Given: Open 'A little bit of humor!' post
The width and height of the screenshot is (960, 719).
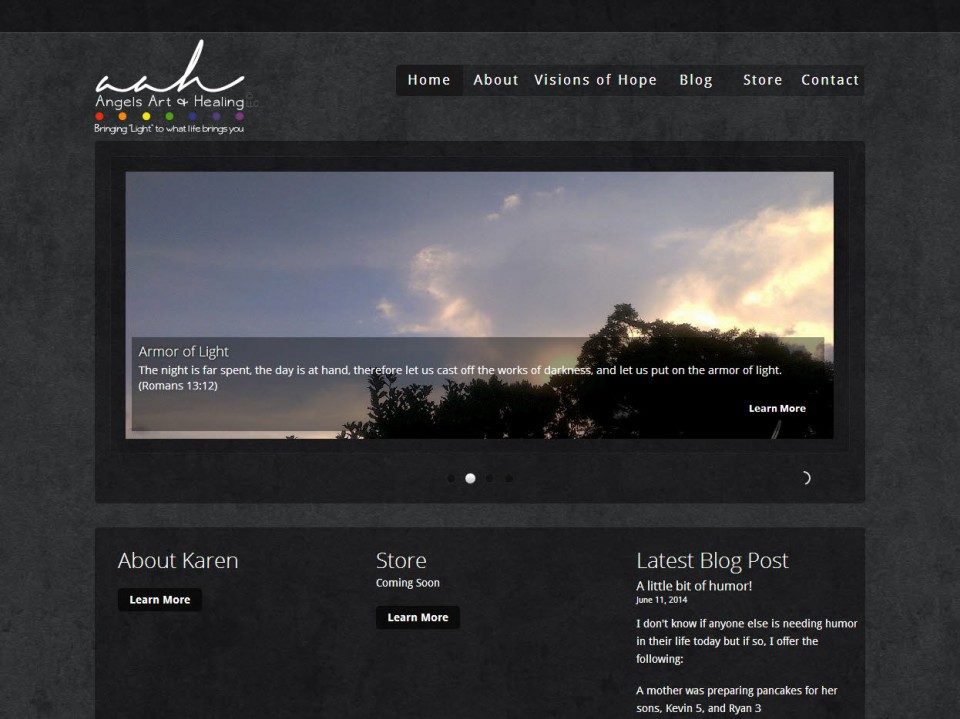Looking at the screenshot, I should point(694,585).
